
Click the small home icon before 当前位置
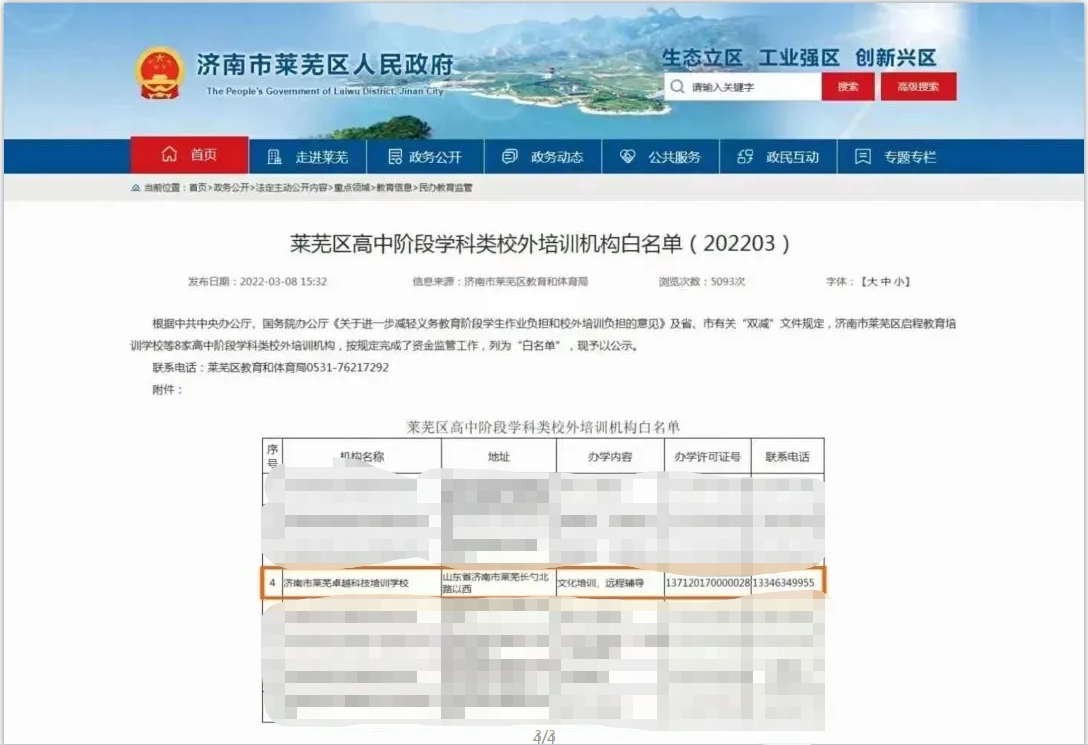coord(136,188)
